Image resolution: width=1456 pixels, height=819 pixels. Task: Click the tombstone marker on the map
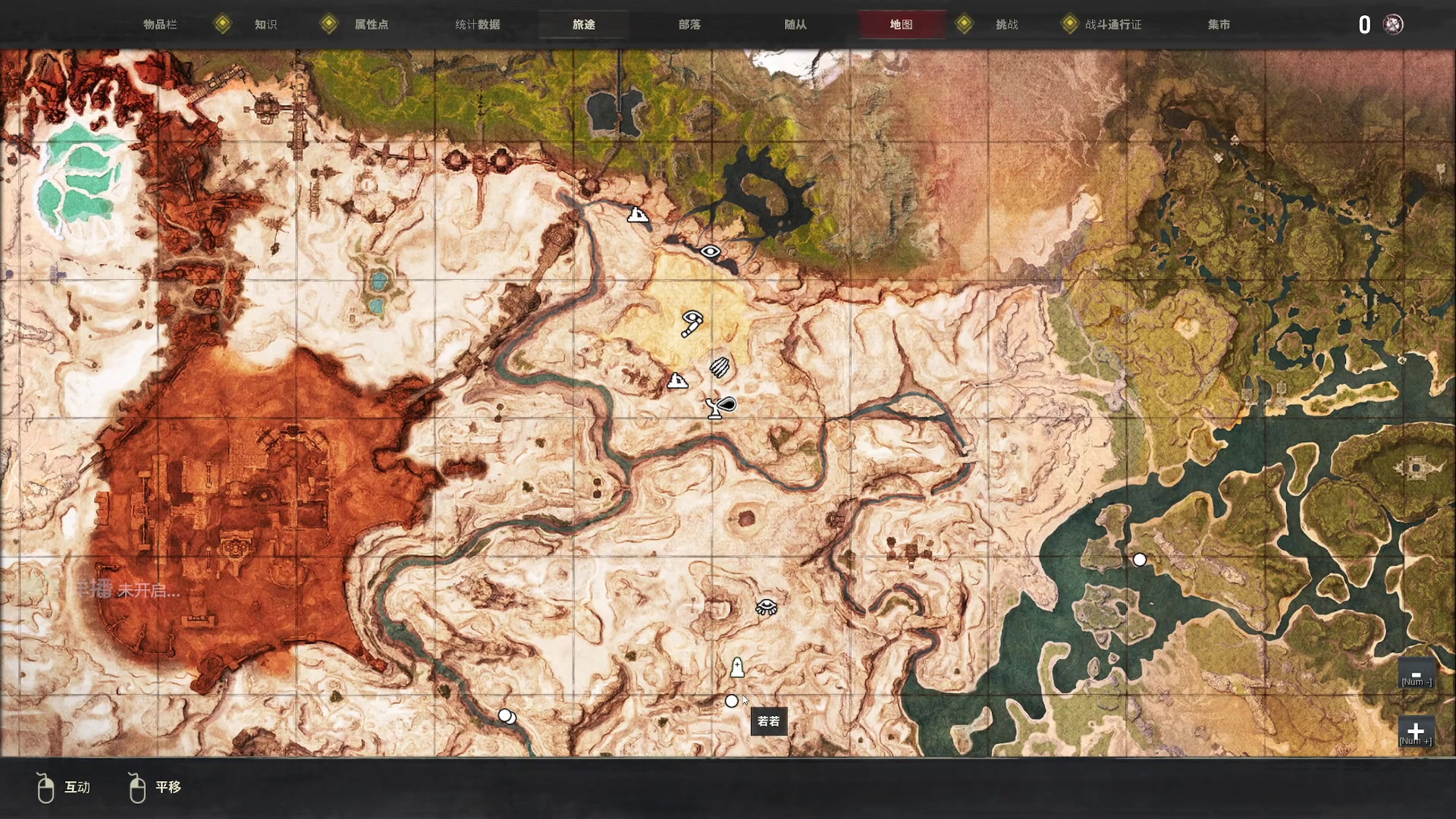click(x=737, y=667)
